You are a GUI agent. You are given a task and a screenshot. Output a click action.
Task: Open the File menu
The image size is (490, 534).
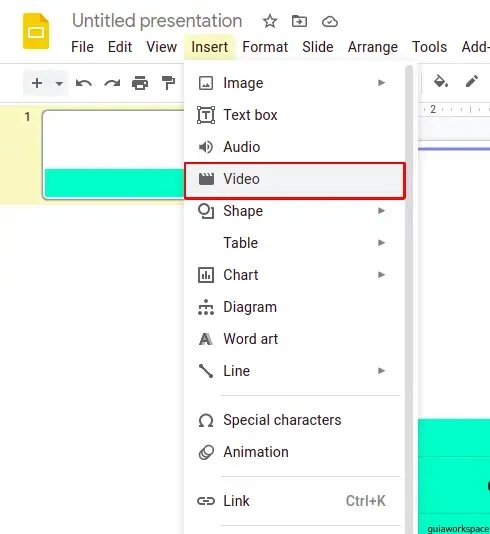(82, 47)
